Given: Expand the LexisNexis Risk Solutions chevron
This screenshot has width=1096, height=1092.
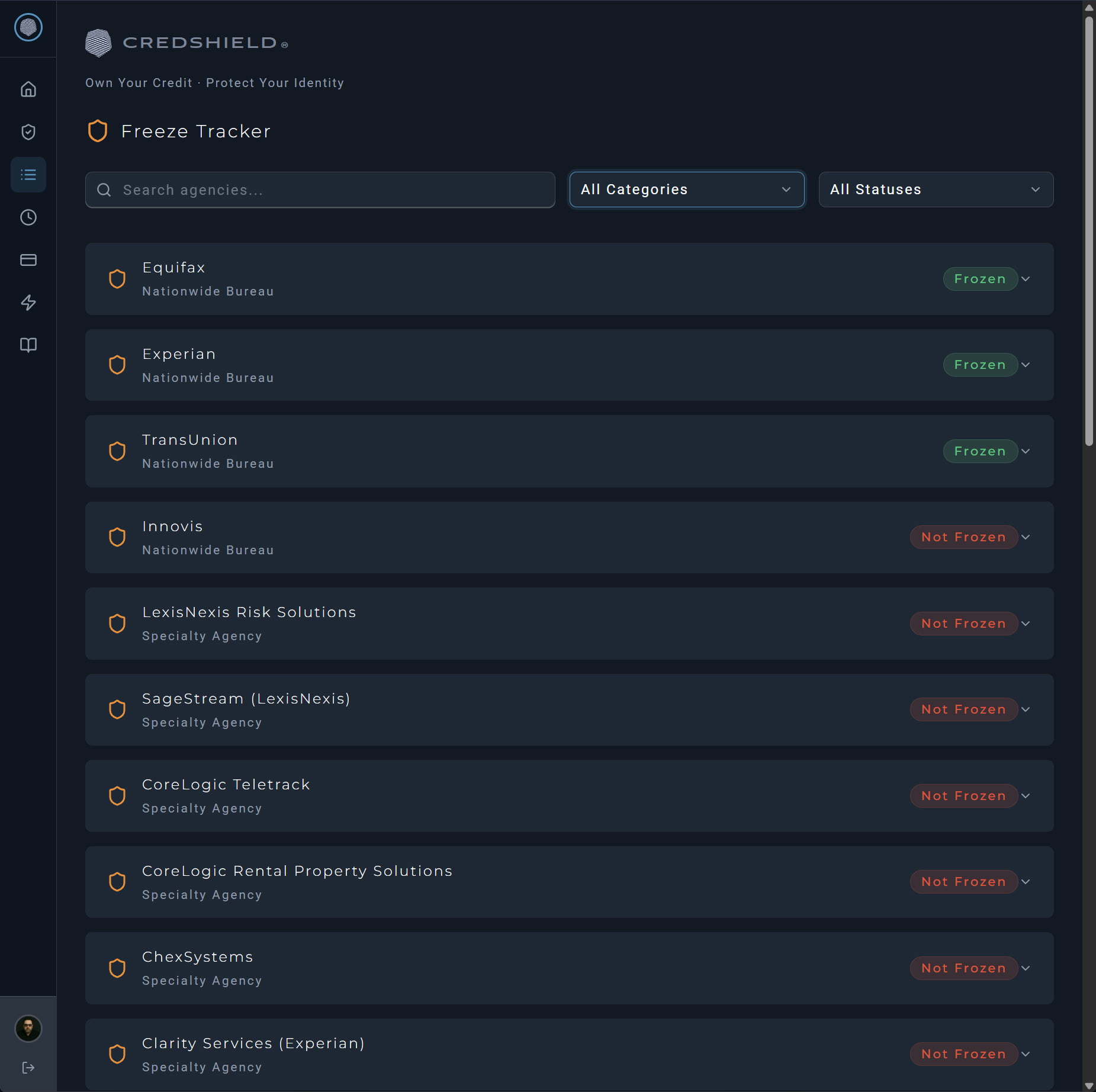Looking at the screenshot, I should pos(1026,624).
